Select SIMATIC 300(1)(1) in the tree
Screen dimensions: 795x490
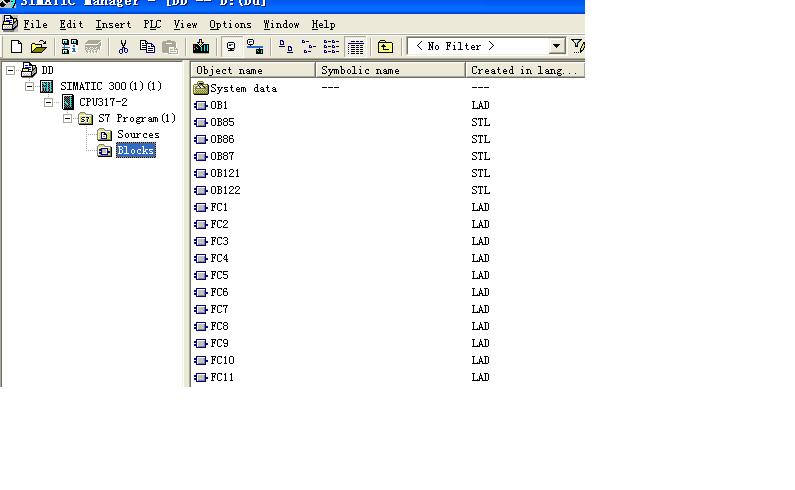click(111, 86)
